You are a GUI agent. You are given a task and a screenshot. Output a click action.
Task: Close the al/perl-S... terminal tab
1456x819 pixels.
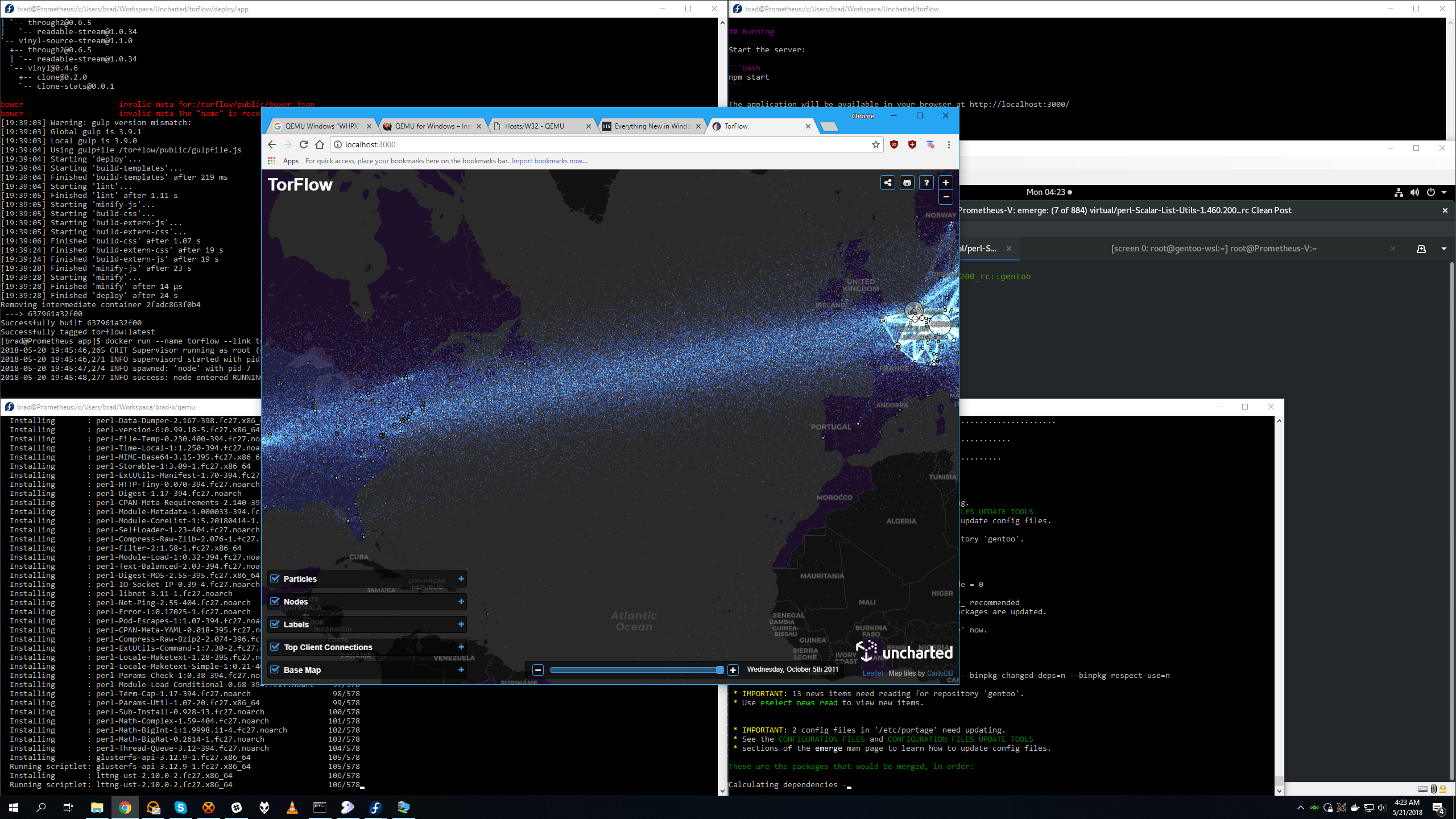point(1008,249)
